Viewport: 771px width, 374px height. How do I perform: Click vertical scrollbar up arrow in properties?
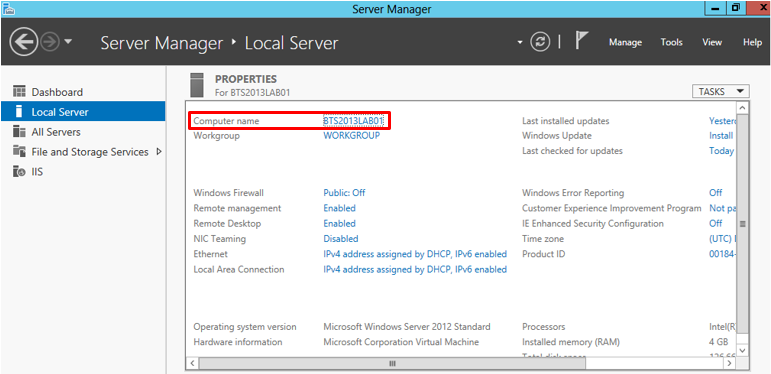[742, 108]
